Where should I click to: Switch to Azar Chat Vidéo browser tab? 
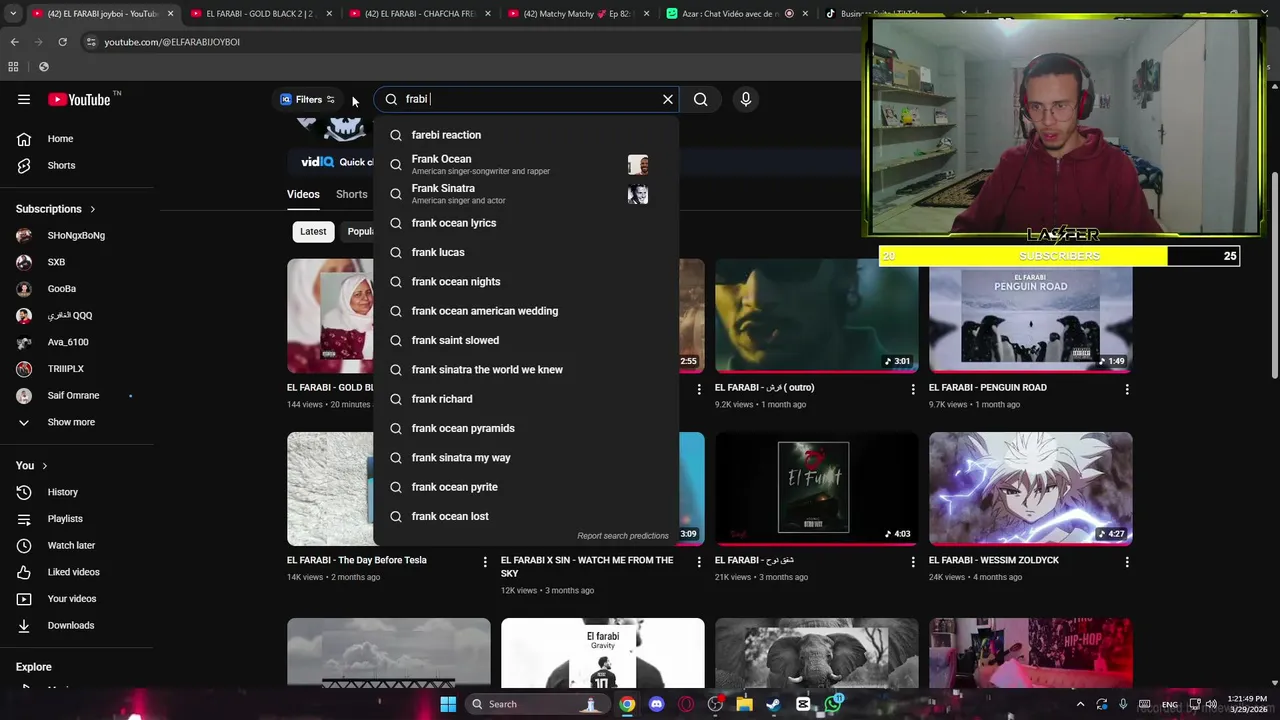tap(736, 14)
